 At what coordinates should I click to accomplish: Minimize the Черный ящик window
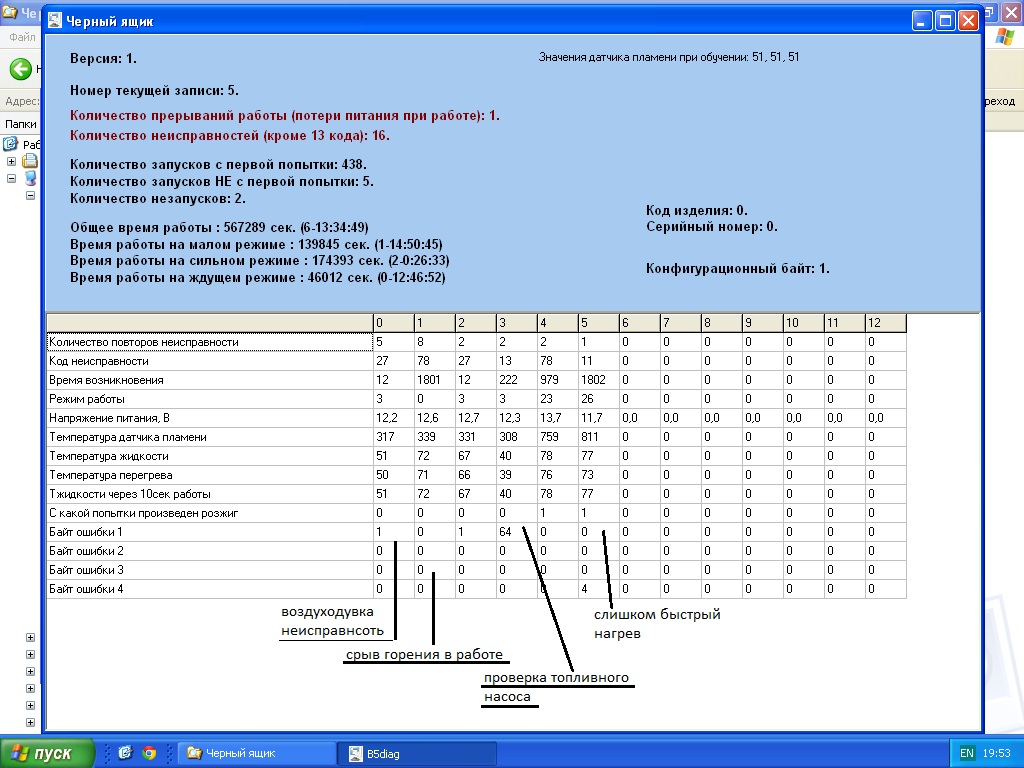921,21
